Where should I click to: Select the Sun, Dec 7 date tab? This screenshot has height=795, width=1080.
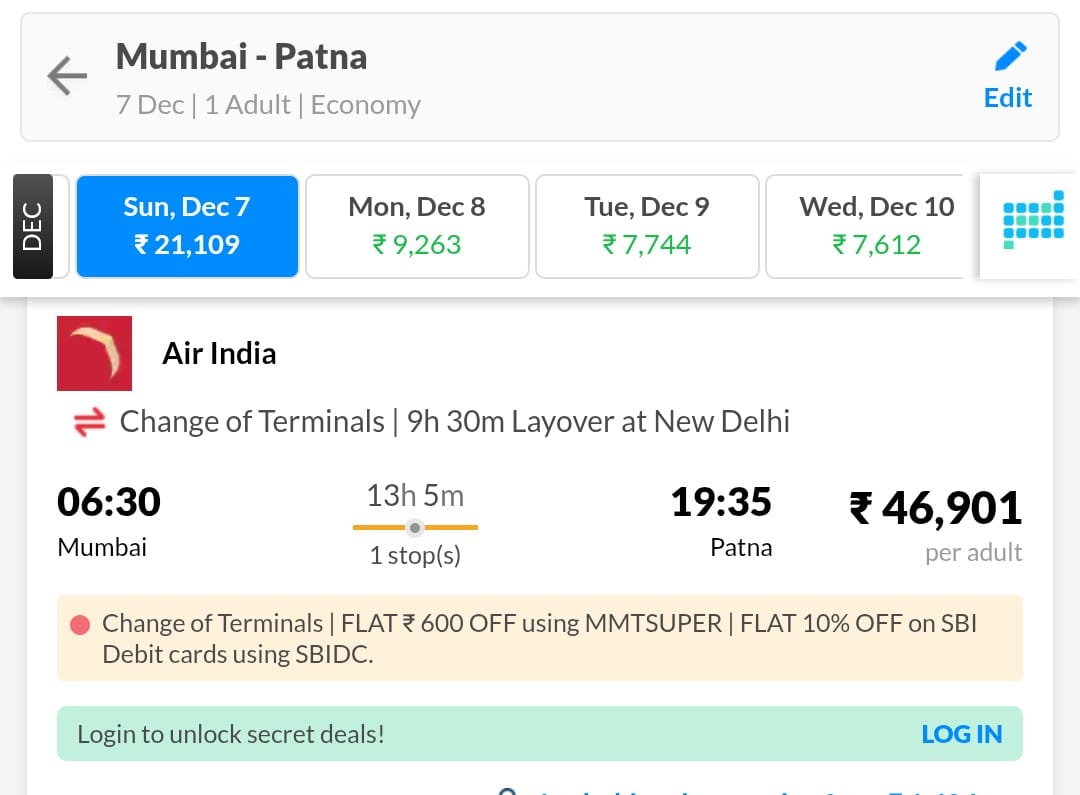[x=187, y=226]
